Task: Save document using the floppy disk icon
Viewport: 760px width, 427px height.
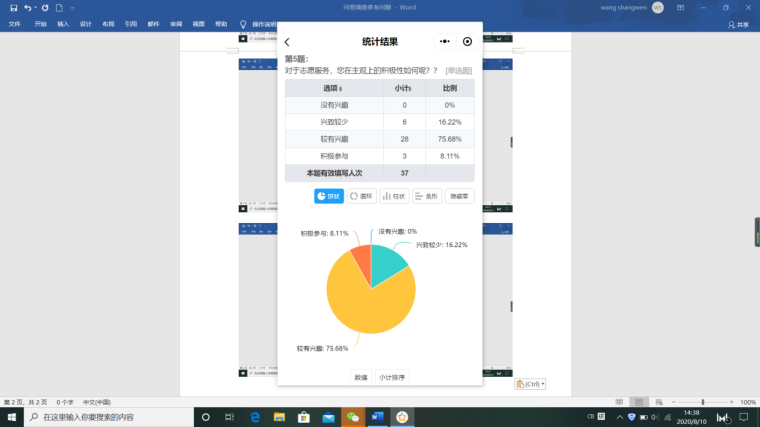Action: pos(13,7)
